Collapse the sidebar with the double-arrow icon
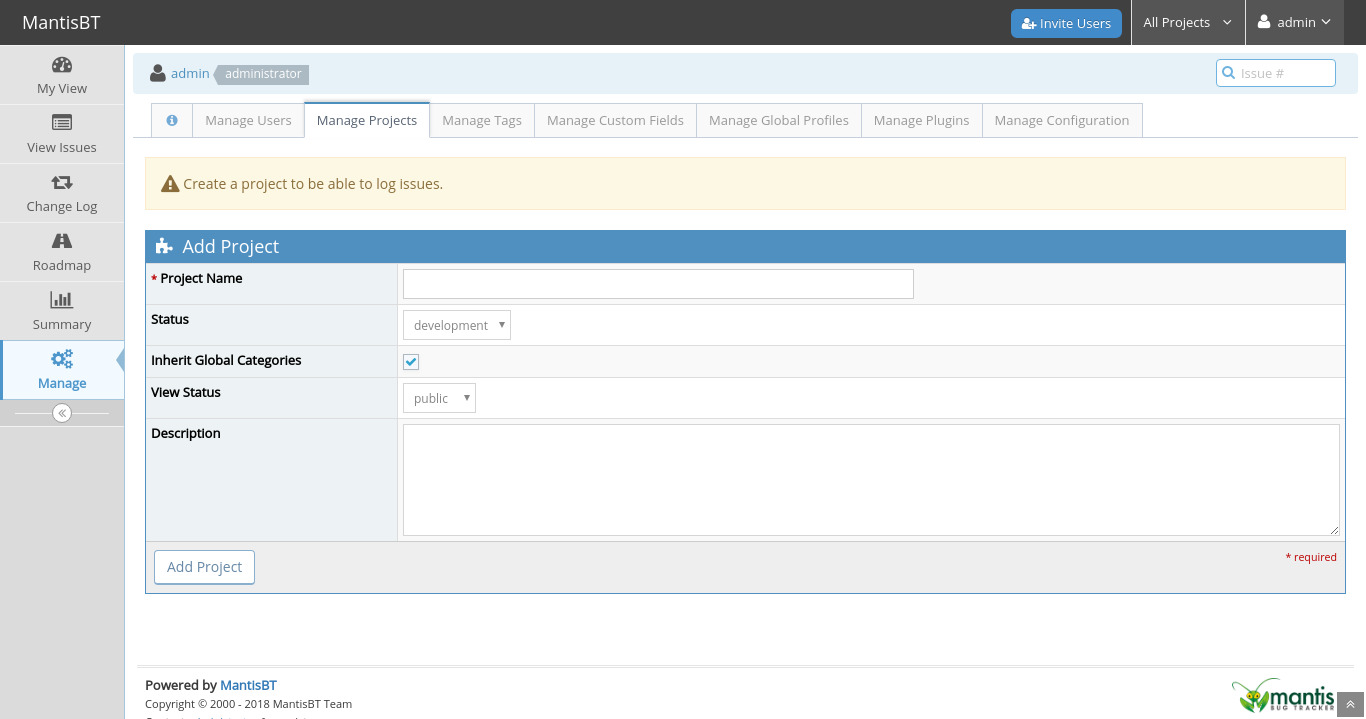The width and height of the screenshot is (1366, 719). click(x=62, y=413)
